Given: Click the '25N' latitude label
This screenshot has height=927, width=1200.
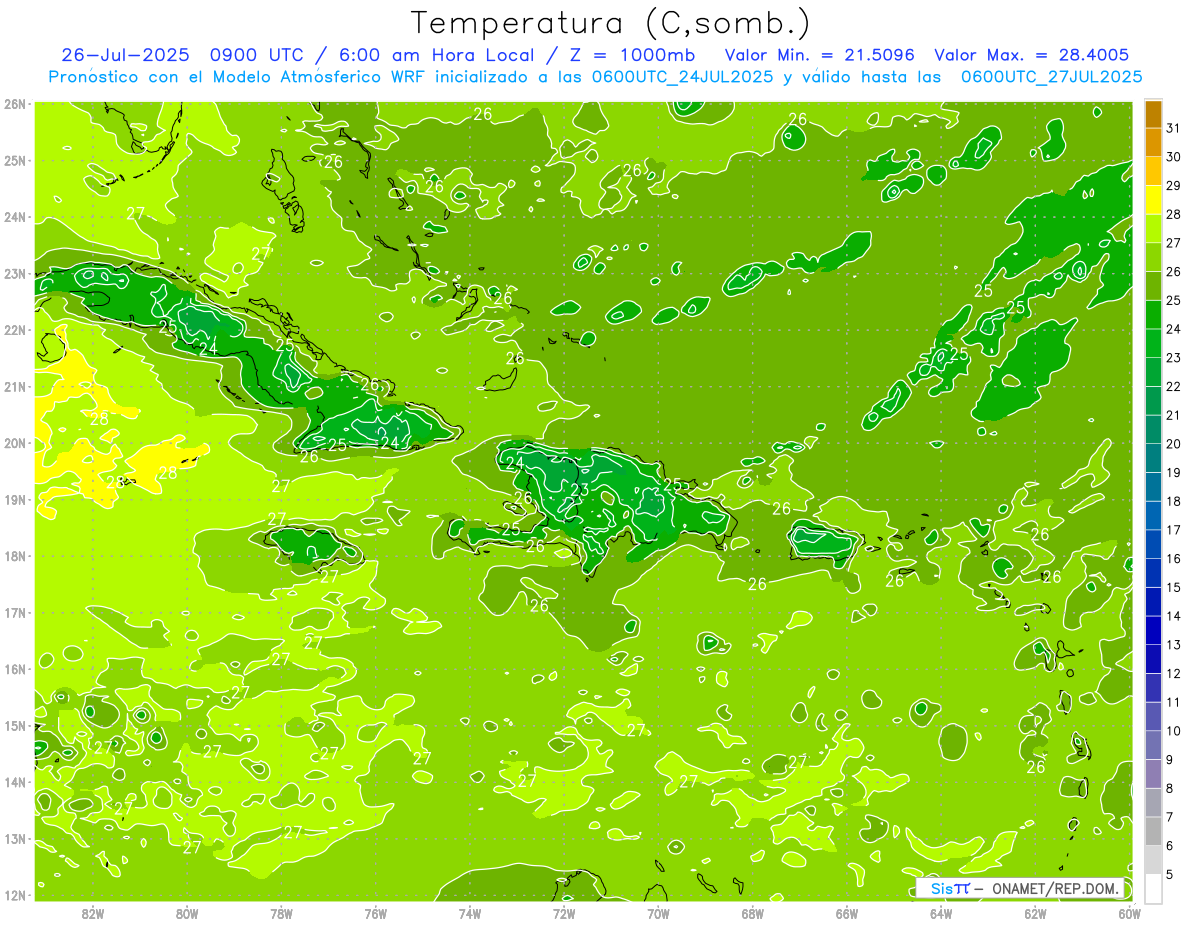Looking at the screenshot, I should tap(15, 160).
